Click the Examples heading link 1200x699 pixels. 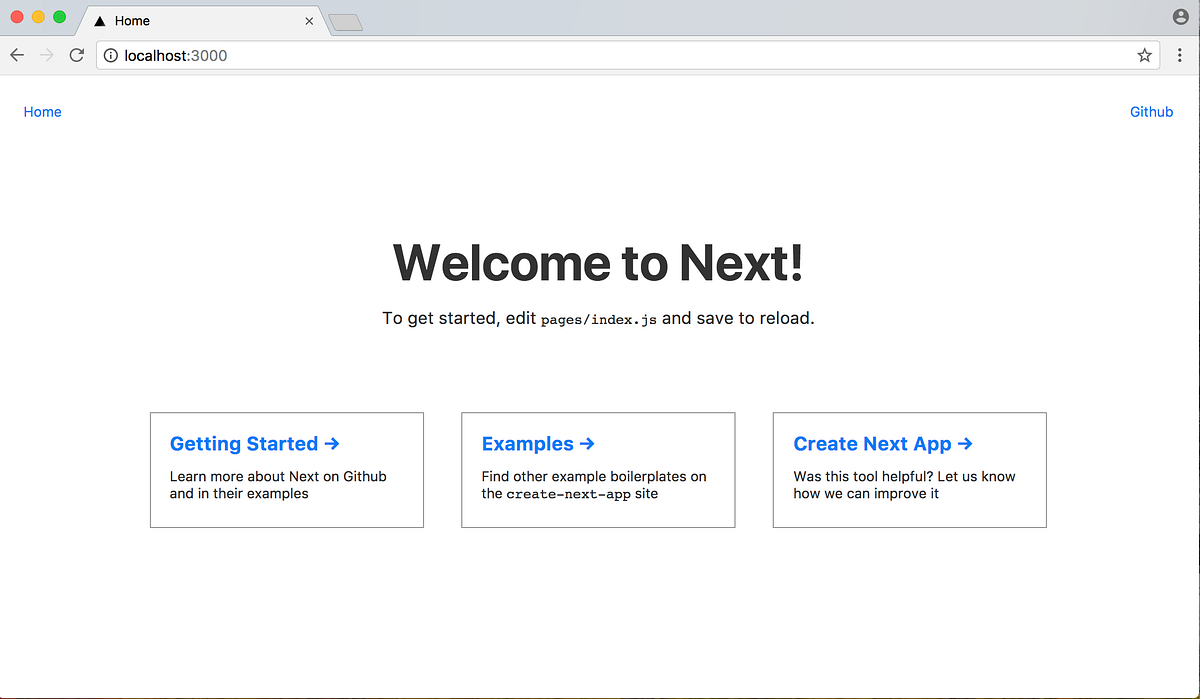coord(527,444)
